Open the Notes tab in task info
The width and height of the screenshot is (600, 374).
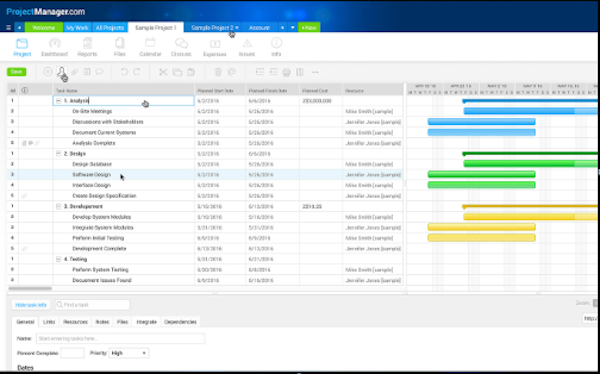[x=103, y=322]
